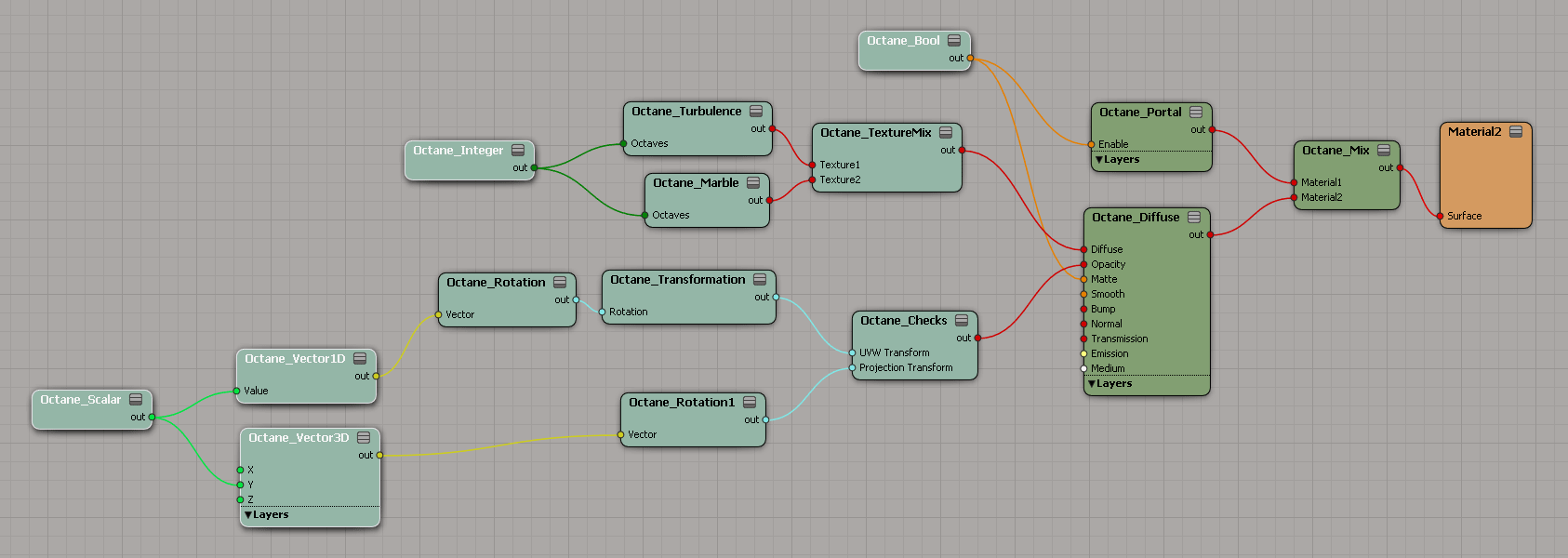Screen dimensions: 1568x558
Task: Click the Octane_Rotation1 node collapse icon
Action: coord(750,402)
